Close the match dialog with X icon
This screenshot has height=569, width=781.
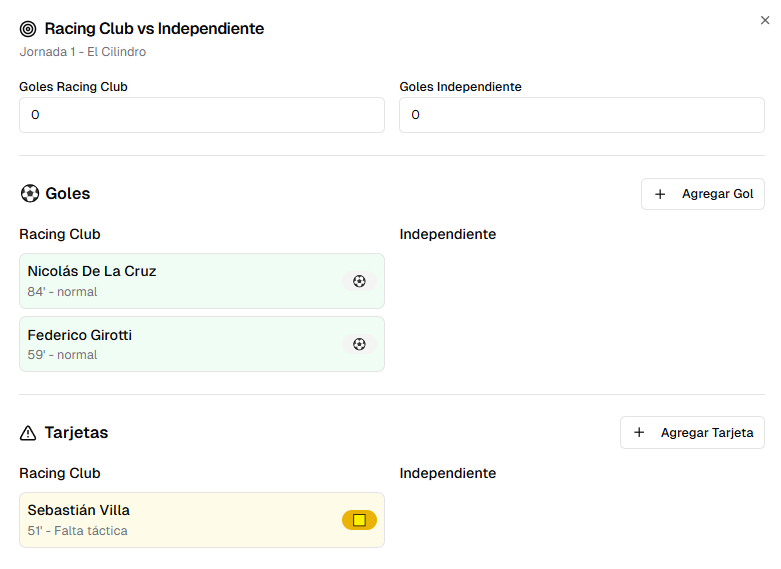click(x=765, y=20)
